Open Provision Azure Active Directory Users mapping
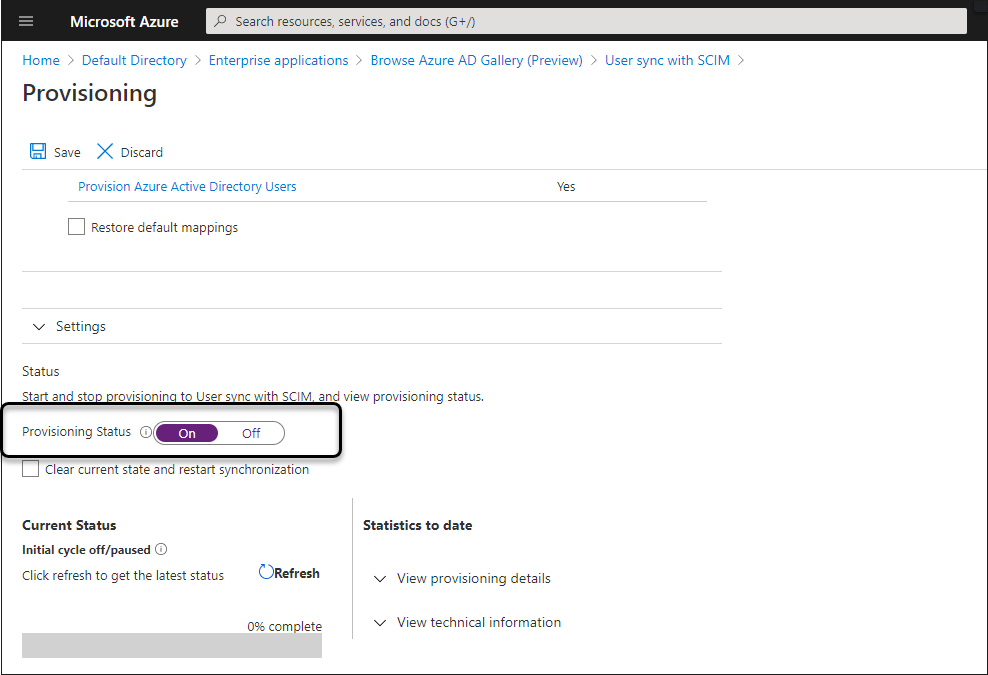 (187, 187)
